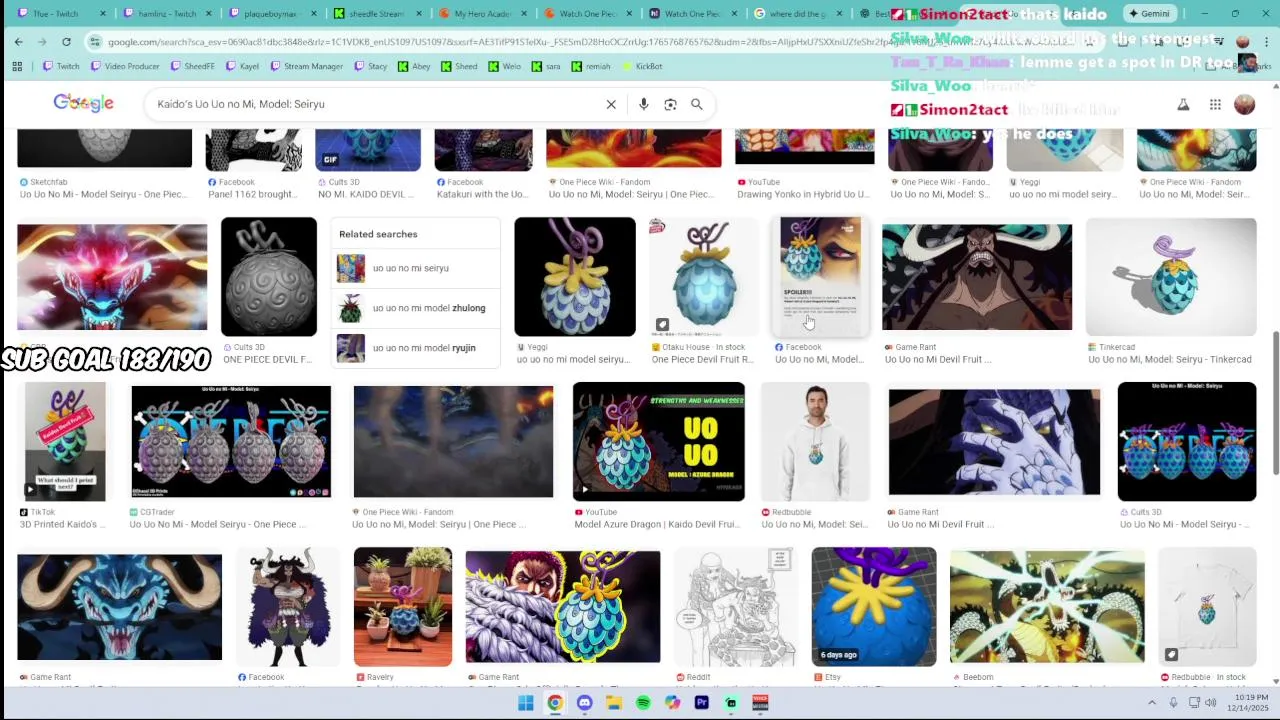Show hidden system tray icons chevron

(1152, 703)
